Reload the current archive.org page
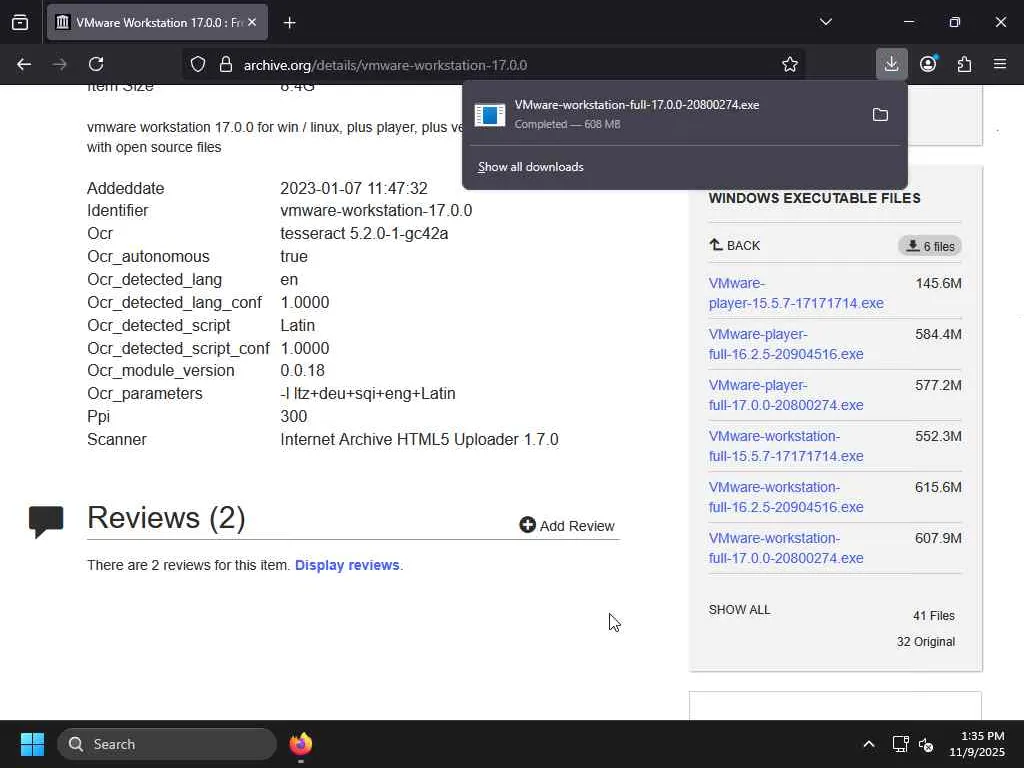This screenshot has height=768, width=1024. click(x=97, y=65)
